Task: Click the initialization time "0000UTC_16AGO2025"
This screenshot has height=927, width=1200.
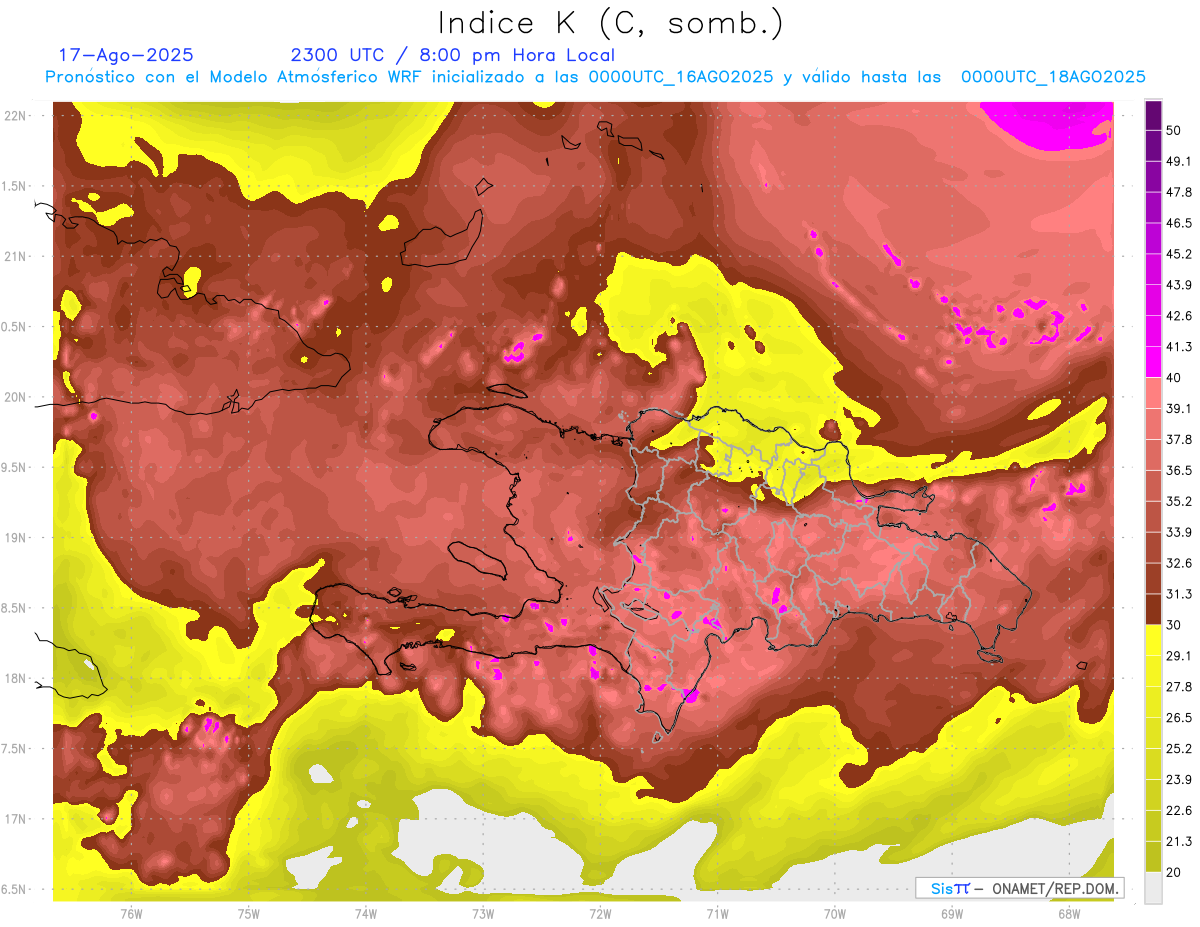Action: 681,77
